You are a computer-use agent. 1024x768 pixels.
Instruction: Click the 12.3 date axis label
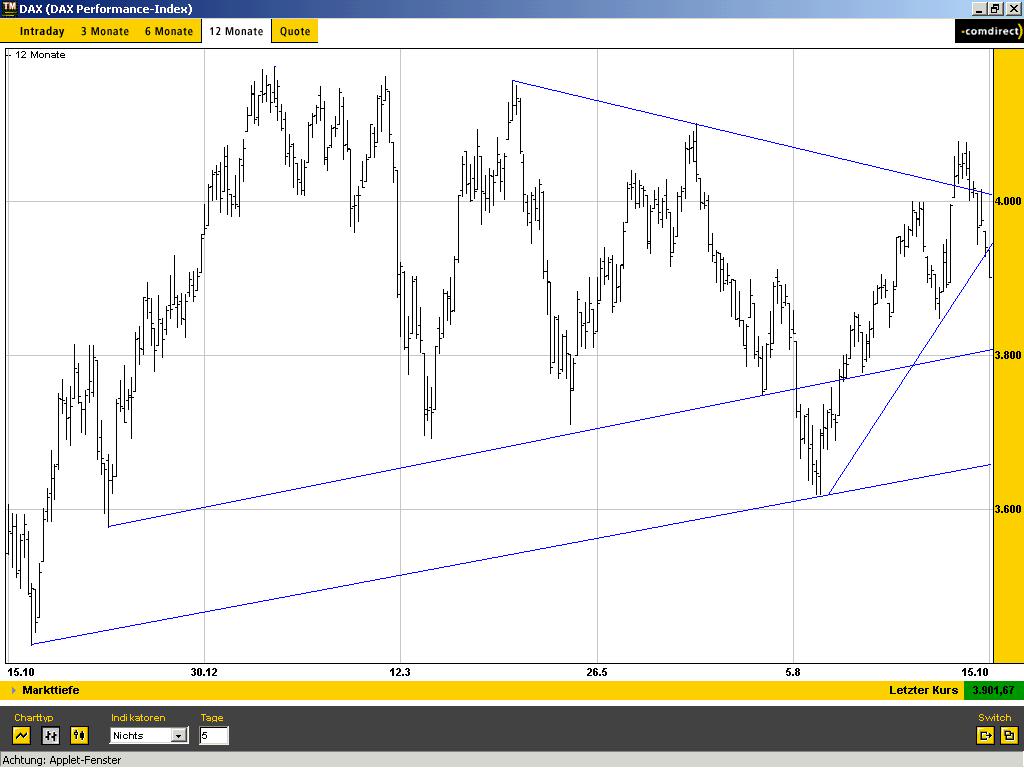(400, 672)
